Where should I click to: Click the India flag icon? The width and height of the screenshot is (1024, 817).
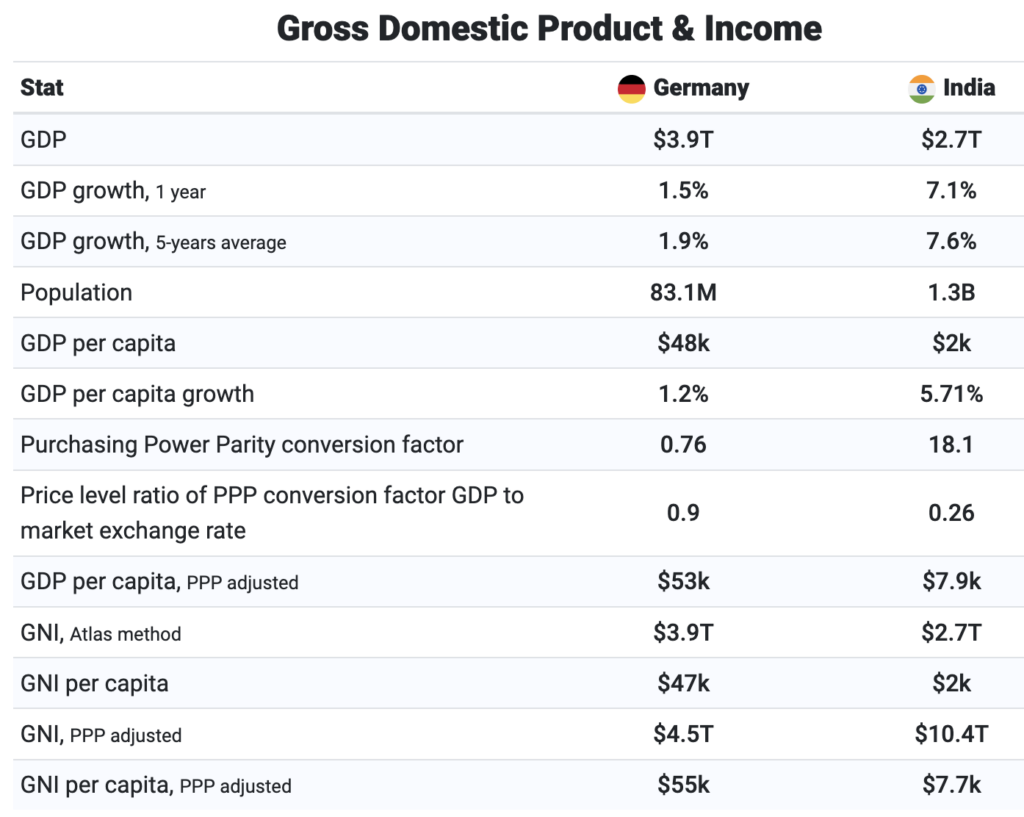pos(921,88)
